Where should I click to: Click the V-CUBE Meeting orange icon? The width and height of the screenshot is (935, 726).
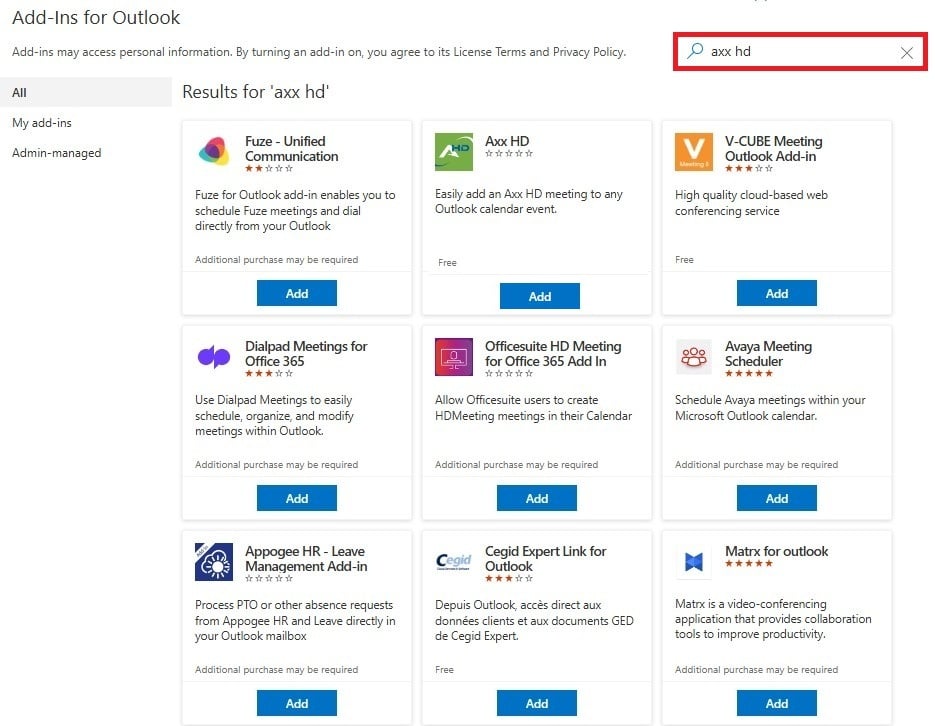click(x=694, y=151)
